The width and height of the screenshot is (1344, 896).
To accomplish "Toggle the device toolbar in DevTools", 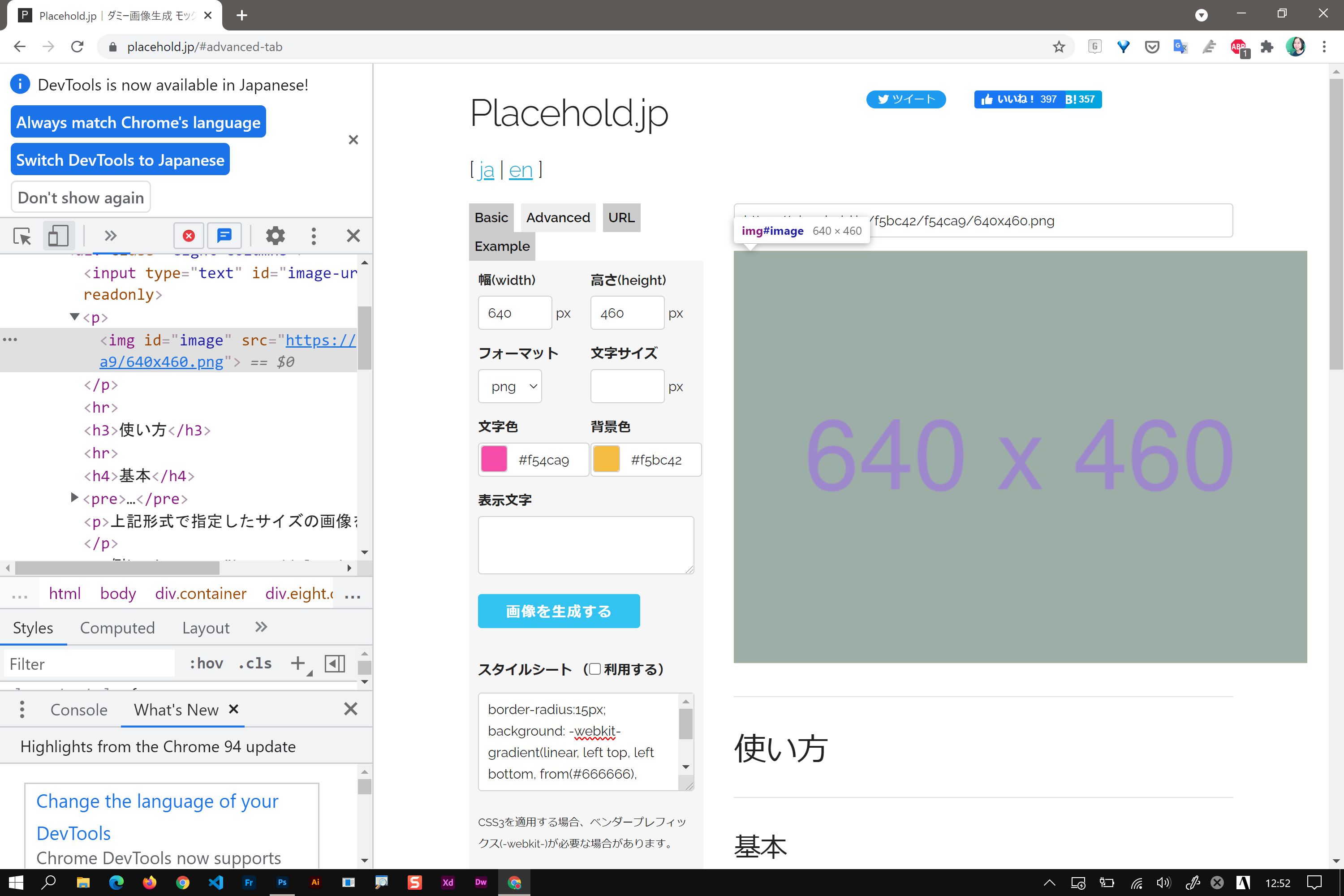I will (x=58, y=236).
